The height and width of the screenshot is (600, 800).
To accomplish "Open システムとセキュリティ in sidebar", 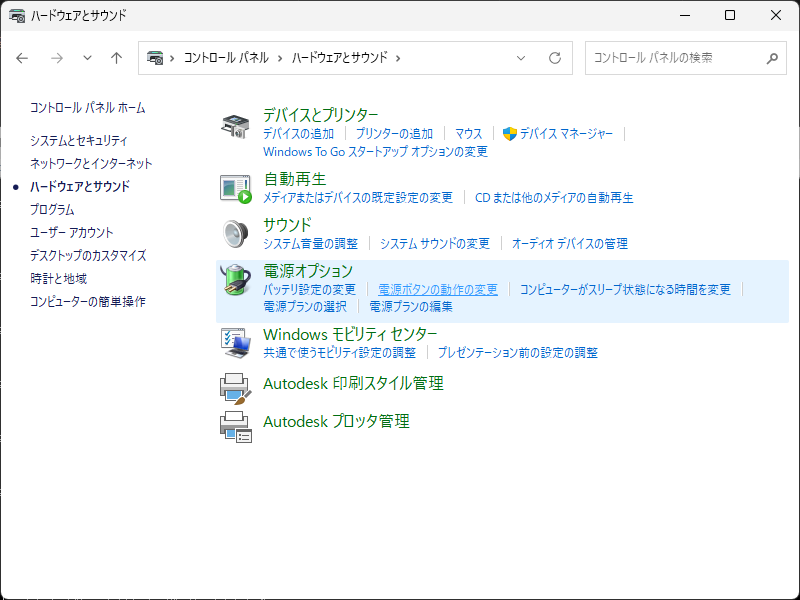I will [x=79, y=140].
